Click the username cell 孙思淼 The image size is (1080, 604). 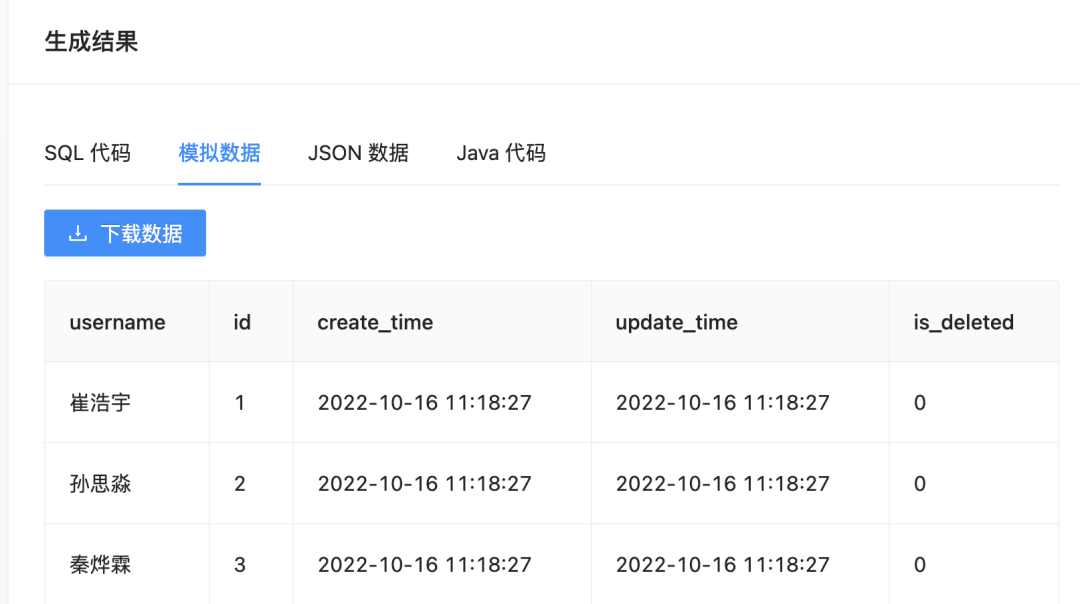pos(100,484)
